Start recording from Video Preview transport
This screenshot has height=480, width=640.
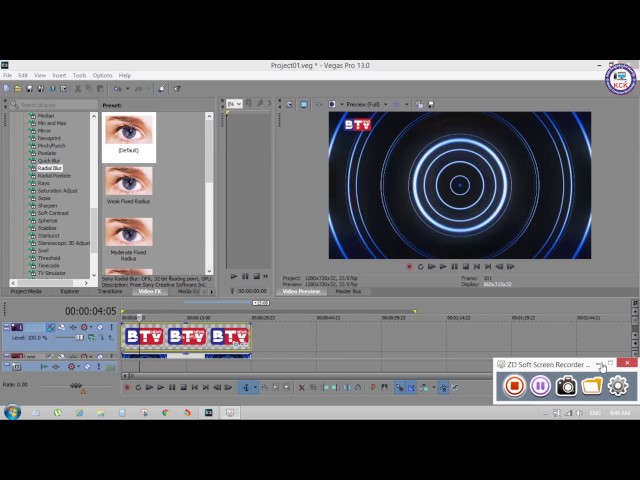(409, 267)
